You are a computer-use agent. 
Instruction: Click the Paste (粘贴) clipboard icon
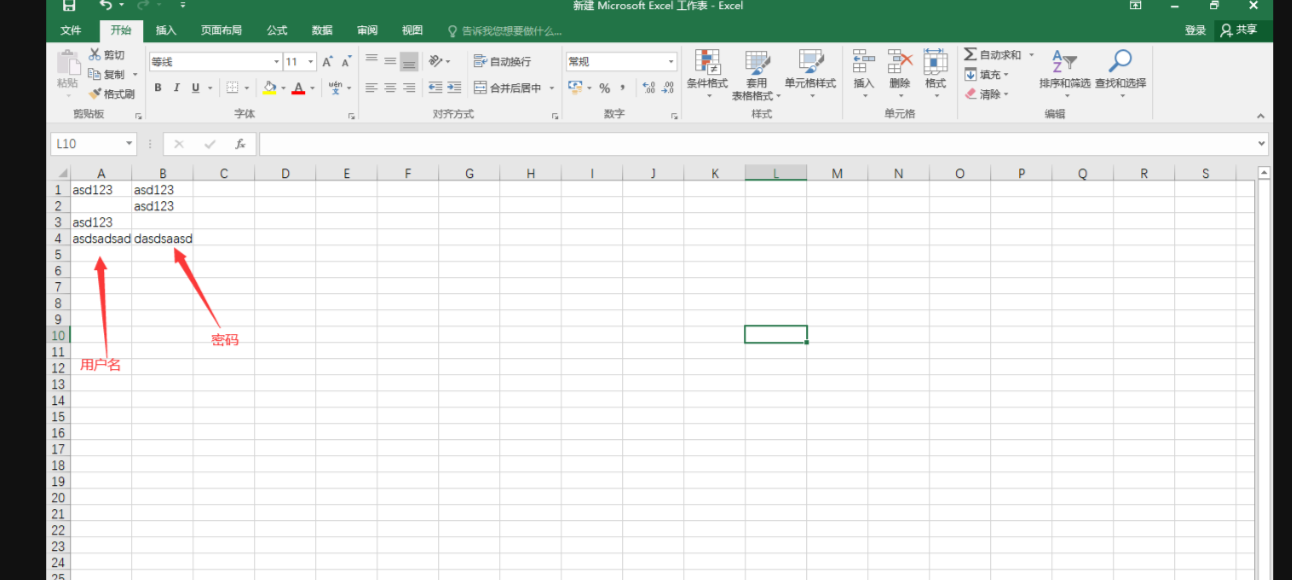pos(68,62)
